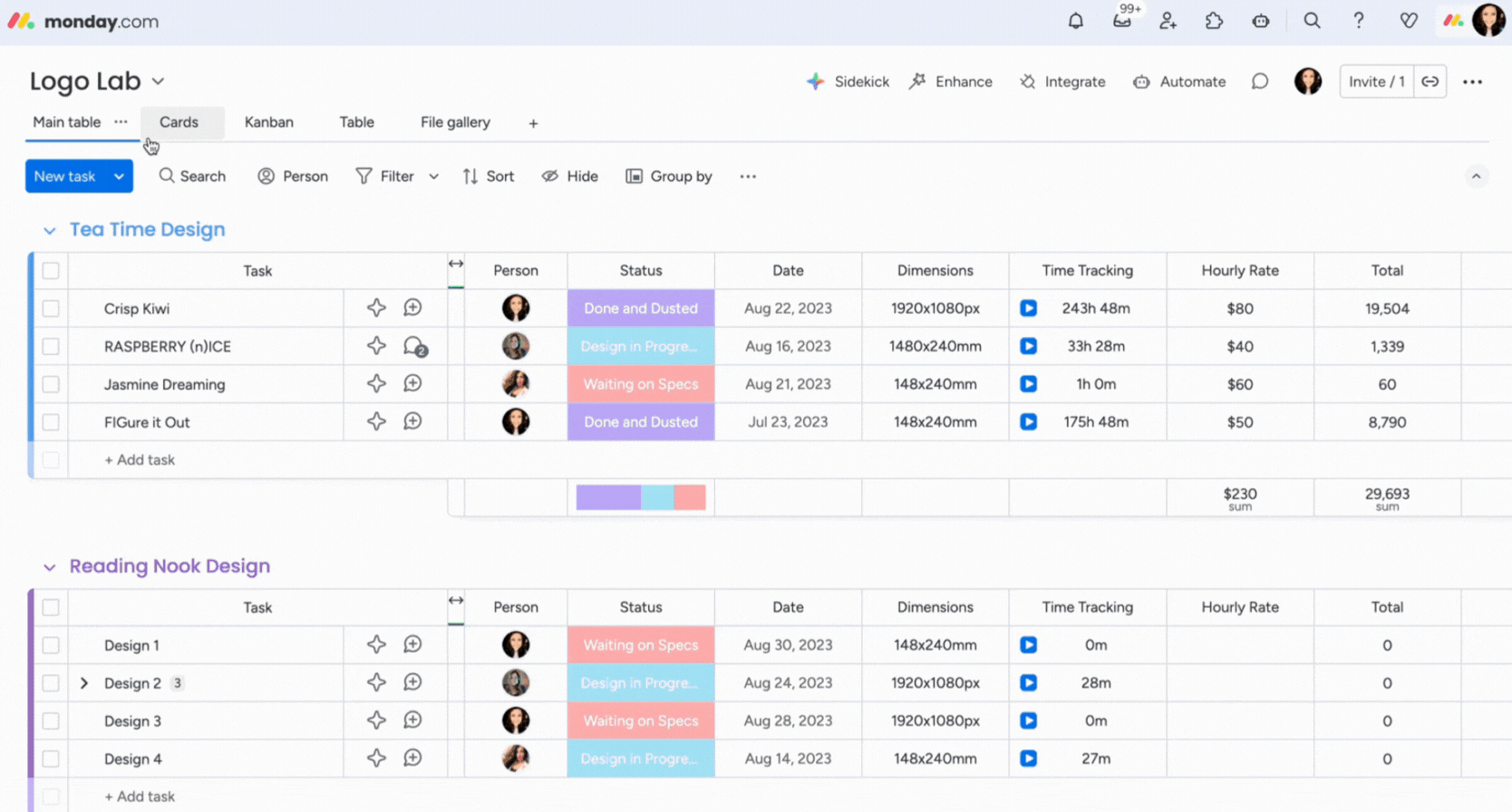Open the New task dropdown arrow
Viewport: 1512px width, 812px height.
coord(119,177)
